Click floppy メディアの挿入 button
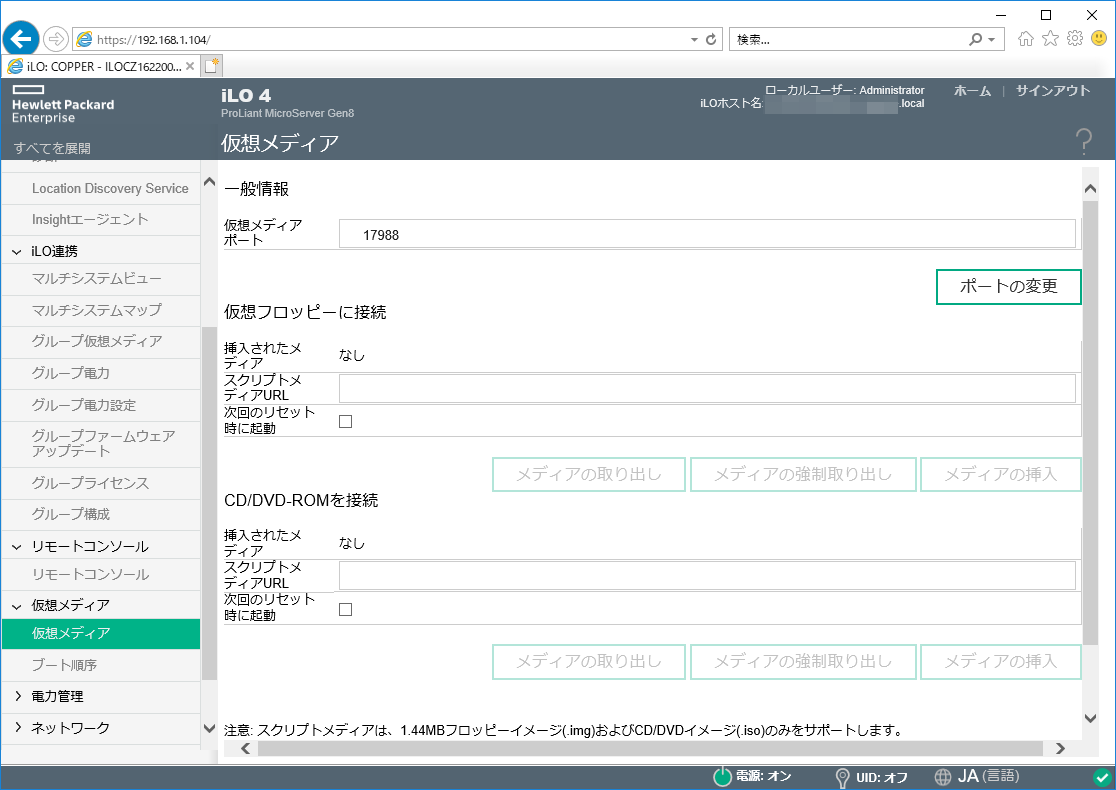 coord(1001,475)
